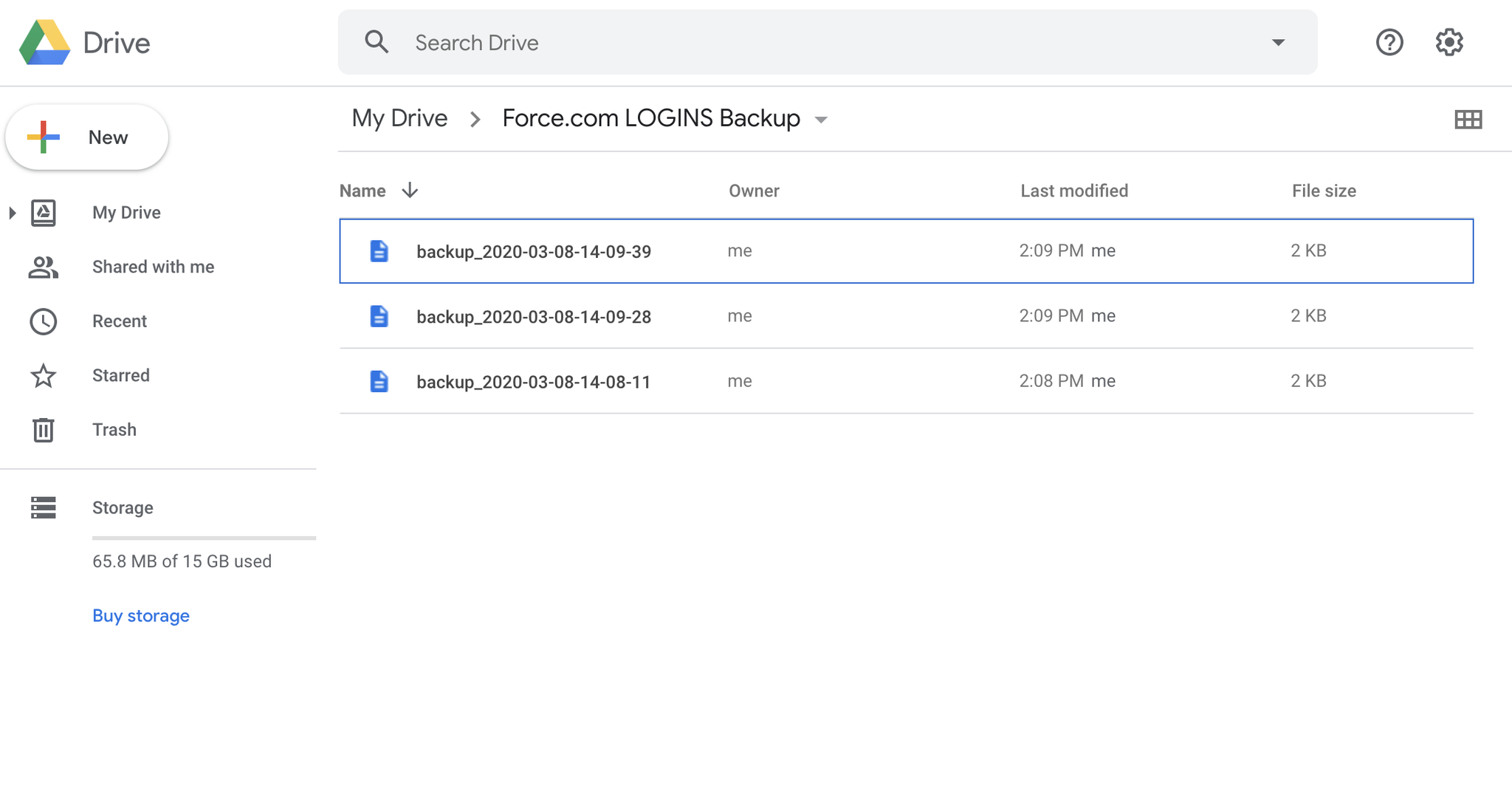Click the My Drive sidebar icon

(44, 213)
